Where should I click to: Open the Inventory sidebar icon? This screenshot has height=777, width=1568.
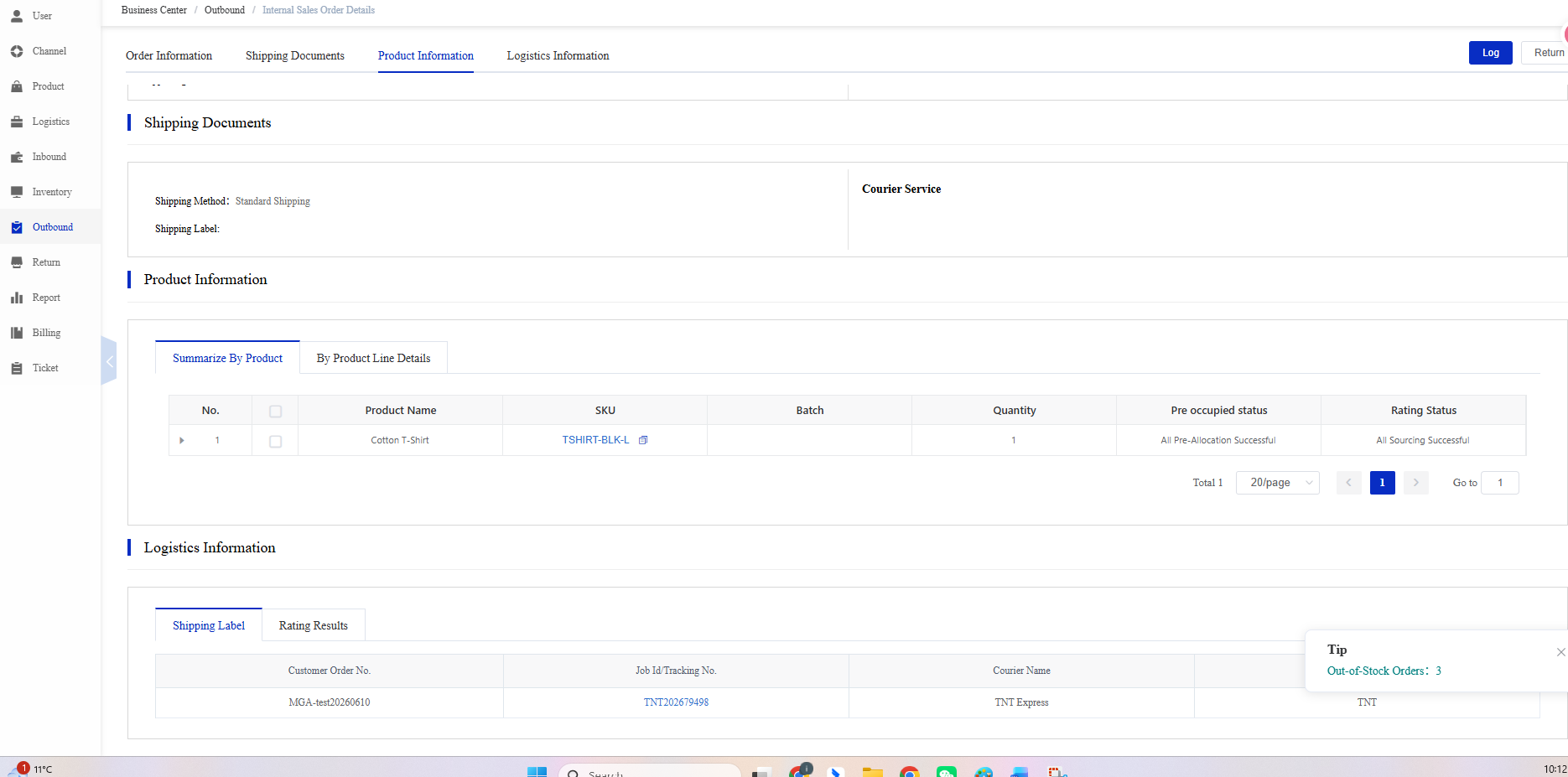(x=17, y=192)
